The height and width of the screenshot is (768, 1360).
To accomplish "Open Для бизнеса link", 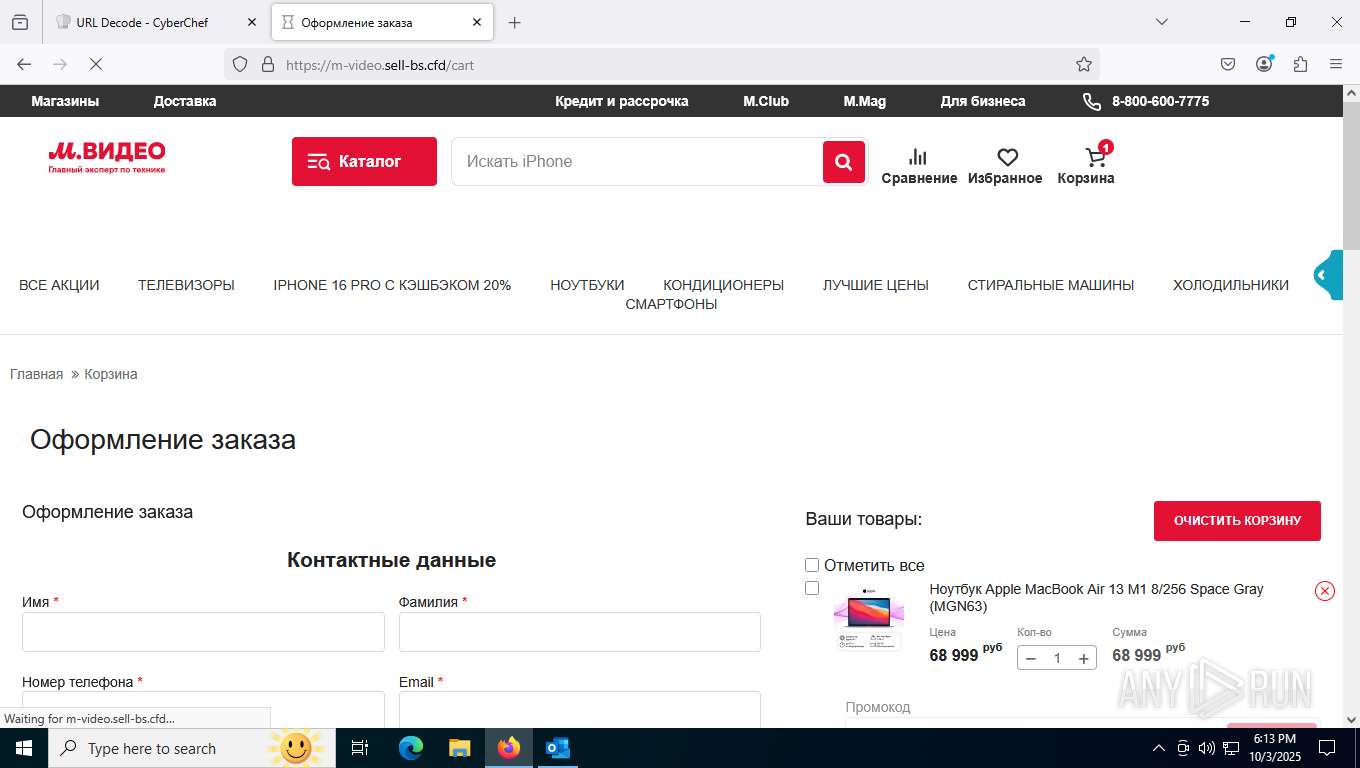I will 983,101.
